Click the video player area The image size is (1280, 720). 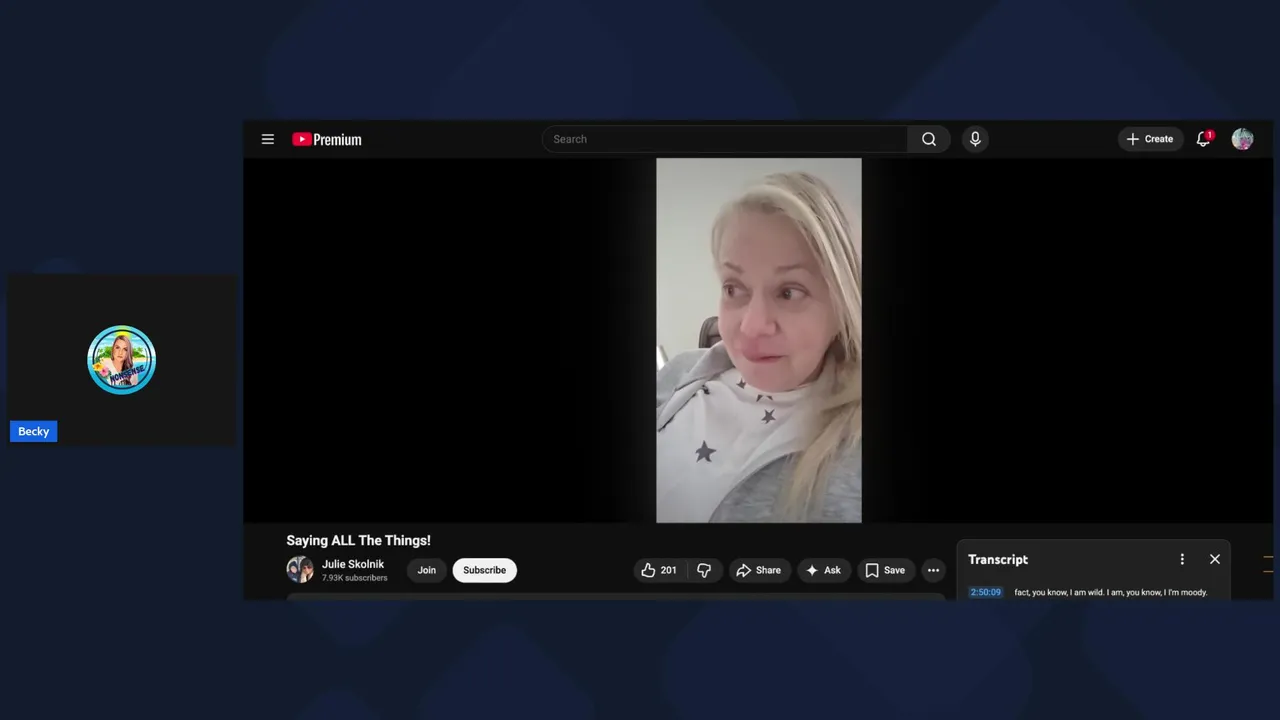[758, 340]
